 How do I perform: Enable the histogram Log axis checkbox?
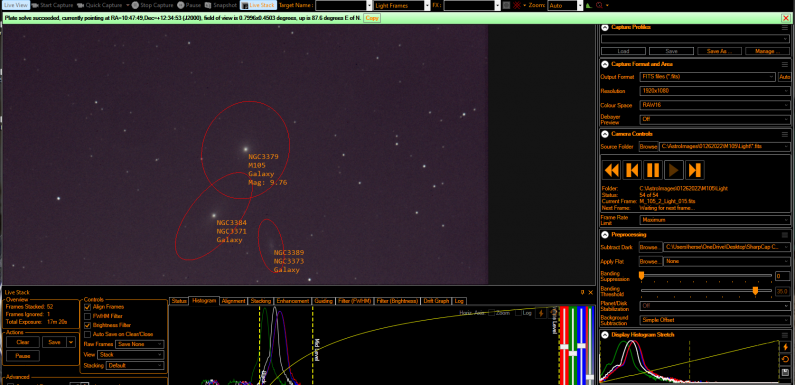tap(518, 313)
